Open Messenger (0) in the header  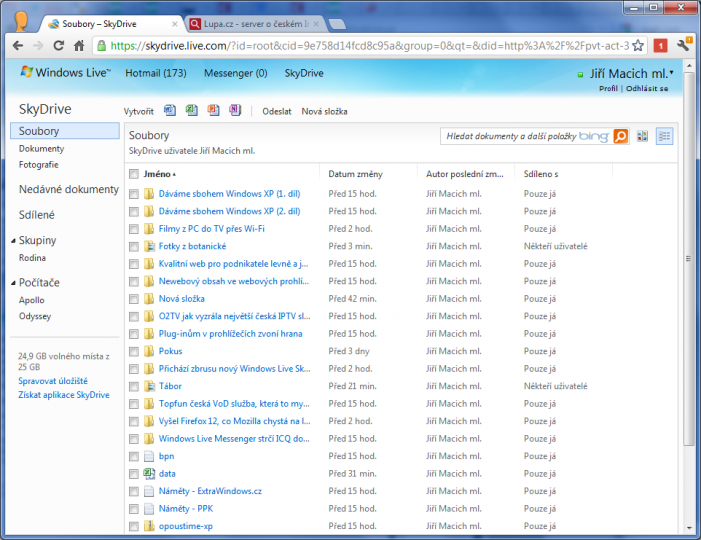pos(236,73)
